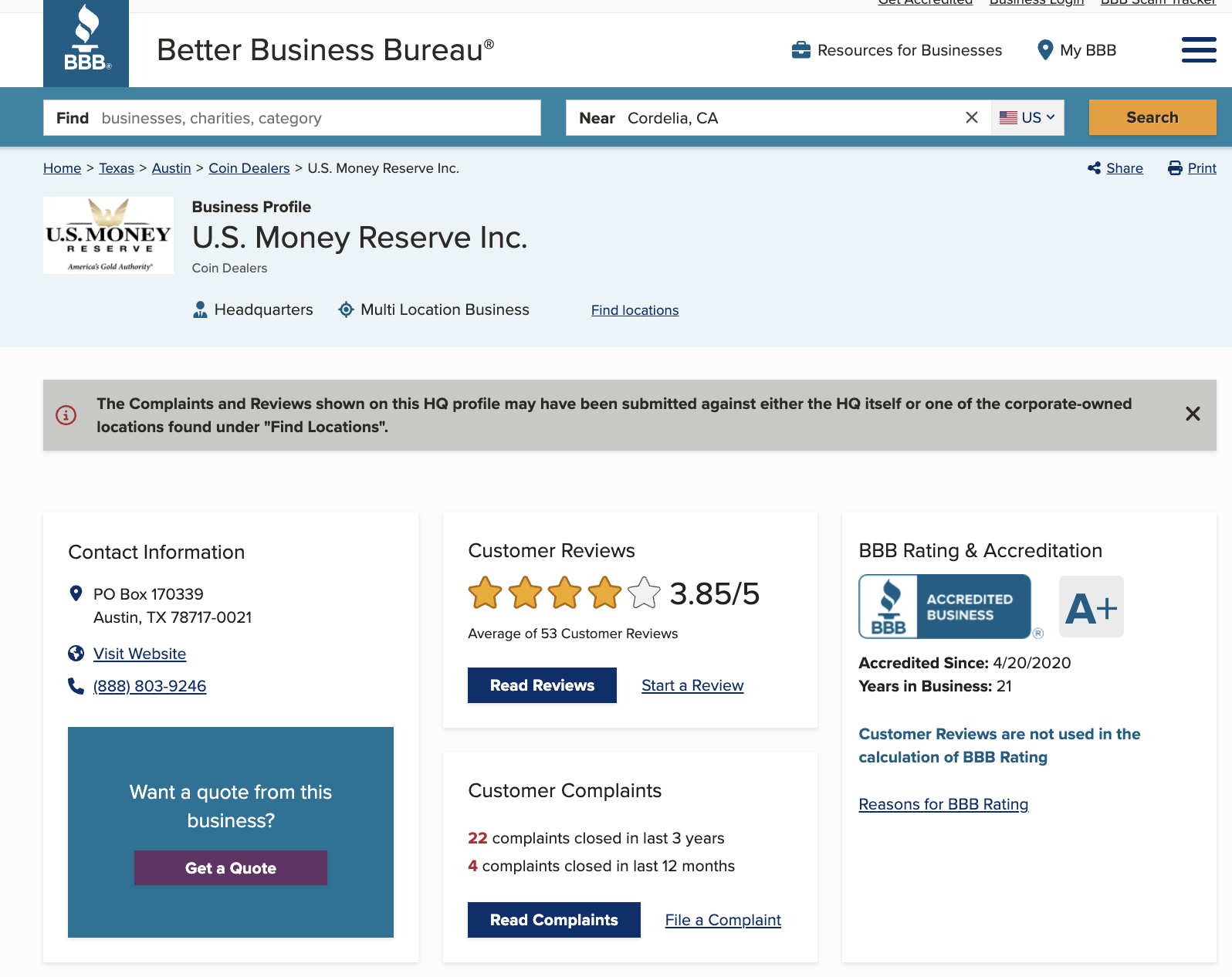Image resolution: width=1232 pixels, height=977 pixels.
Task: Click the 3.85/5 rating score
Action: [714, 593]
